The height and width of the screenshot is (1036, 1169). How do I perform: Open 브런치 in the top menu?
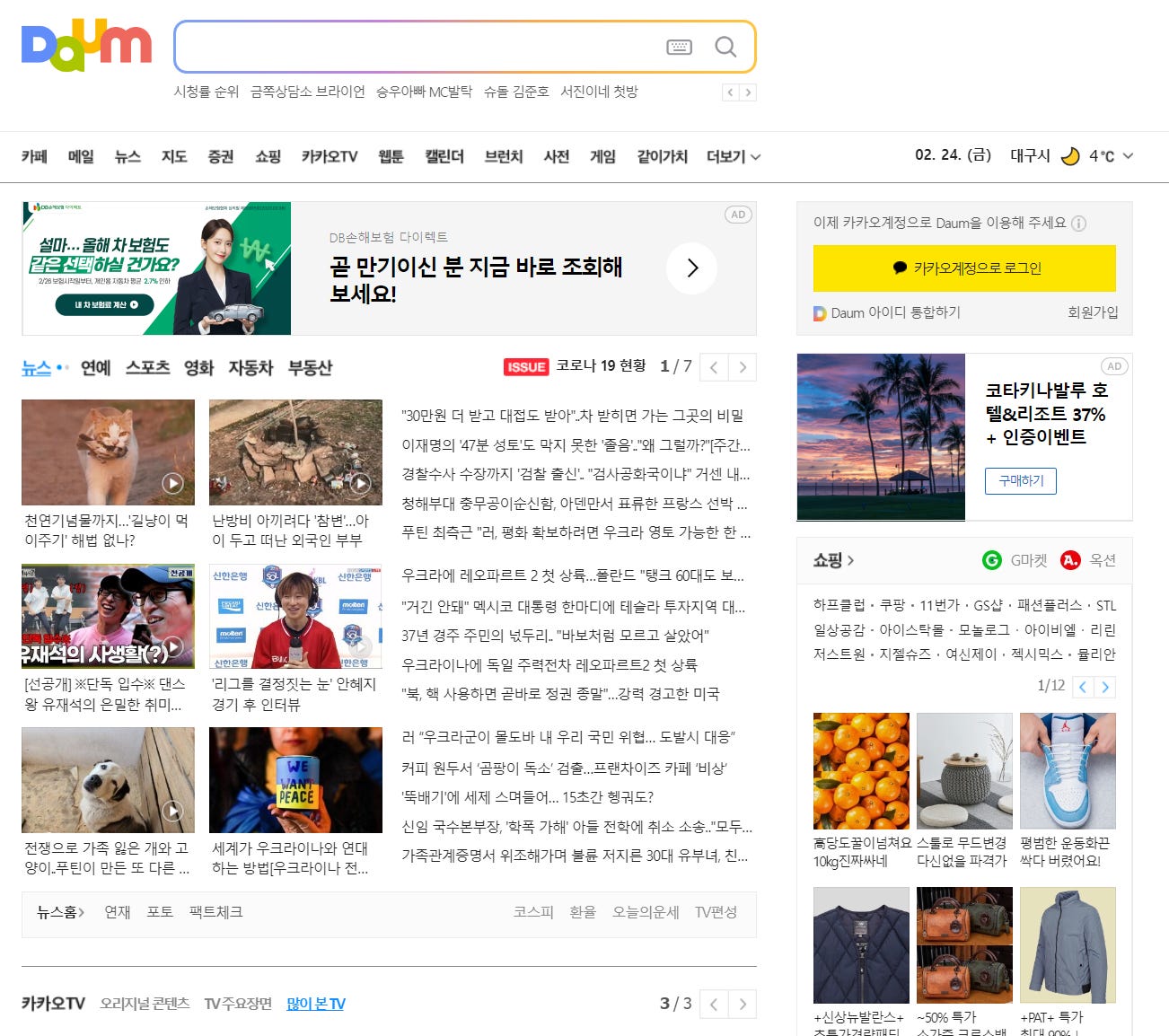(x=504, y=156)
